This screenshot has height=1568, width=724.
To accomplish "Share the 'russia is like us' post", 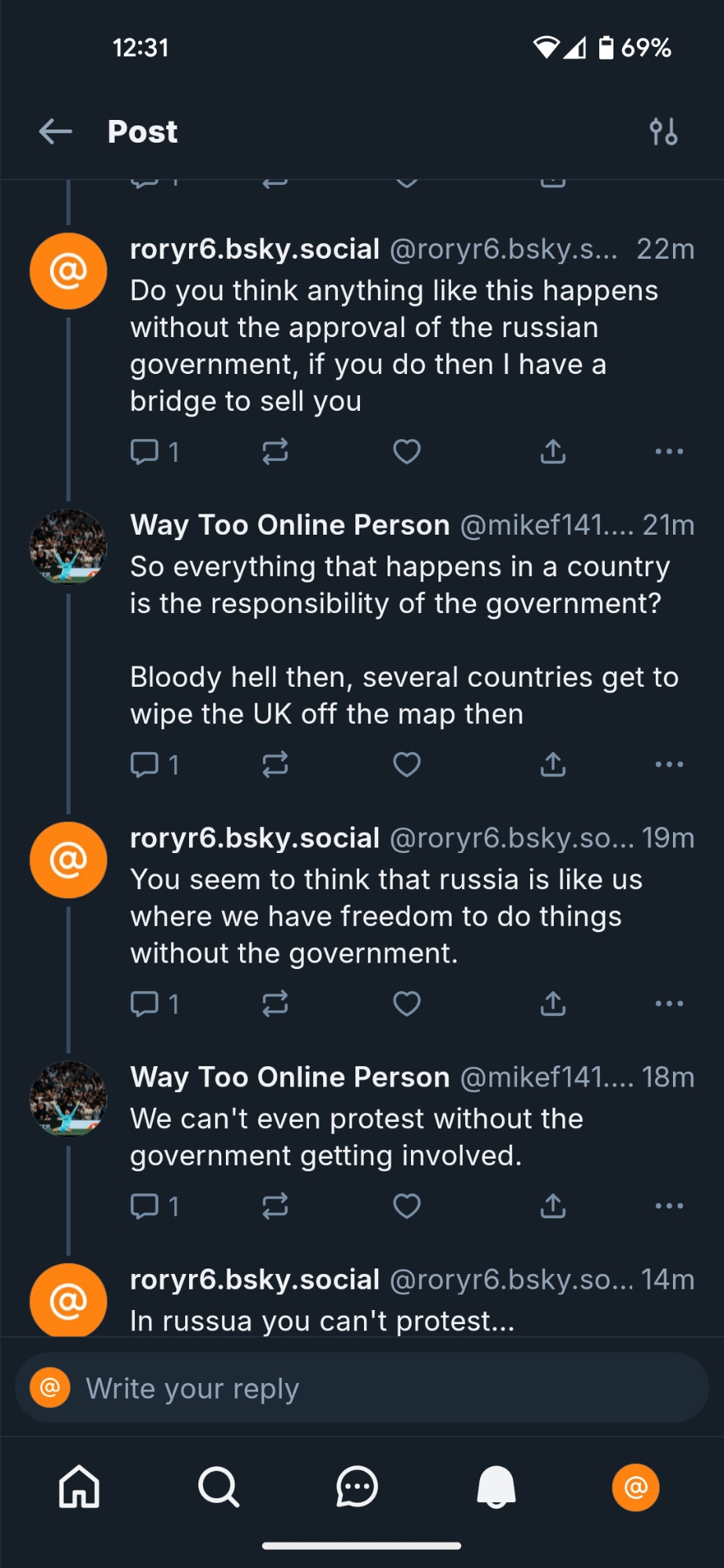I will pos(553,1004).
